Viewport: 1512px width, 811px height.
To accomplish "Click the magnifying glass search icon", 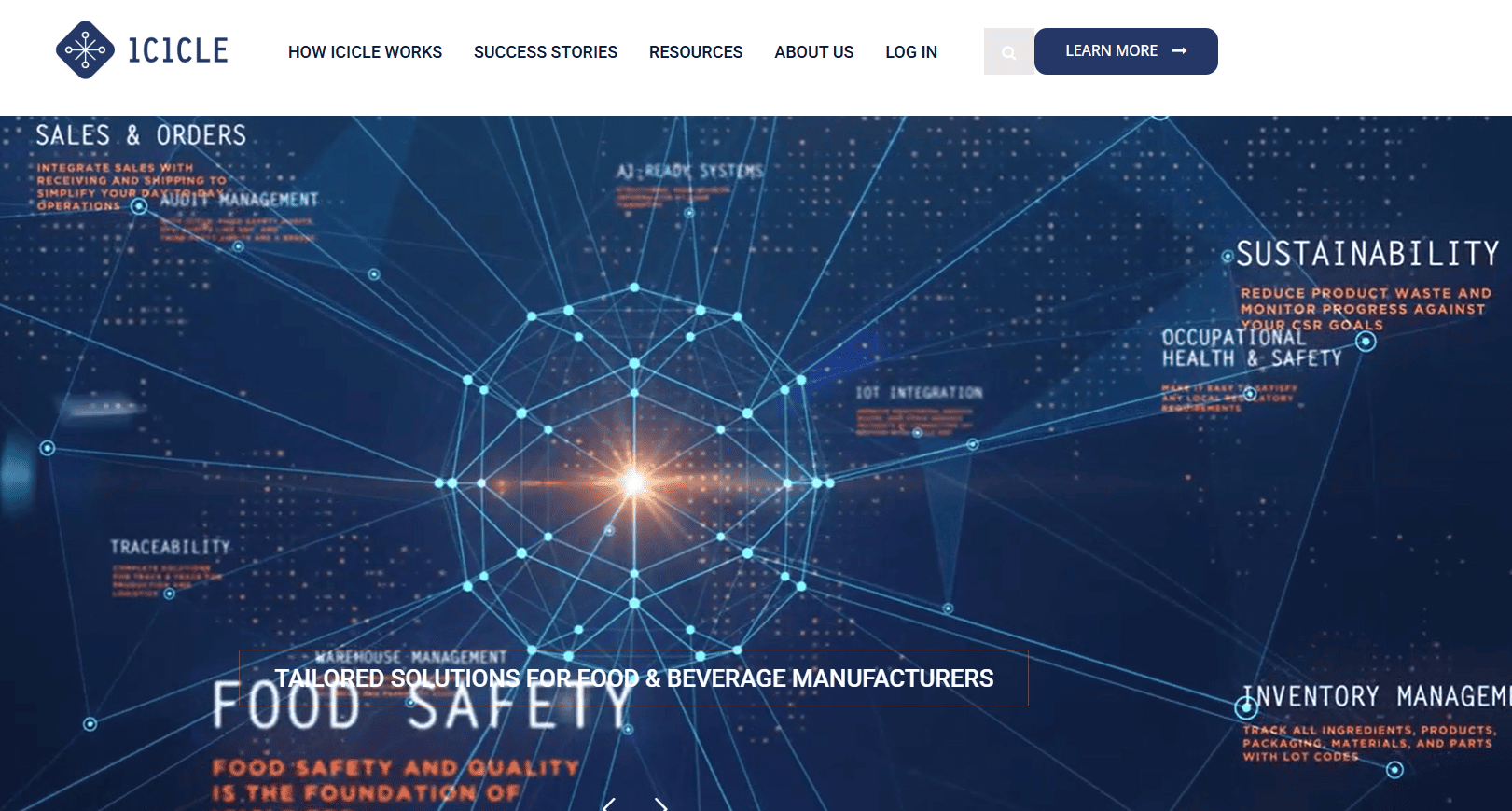I will 1008,52.
